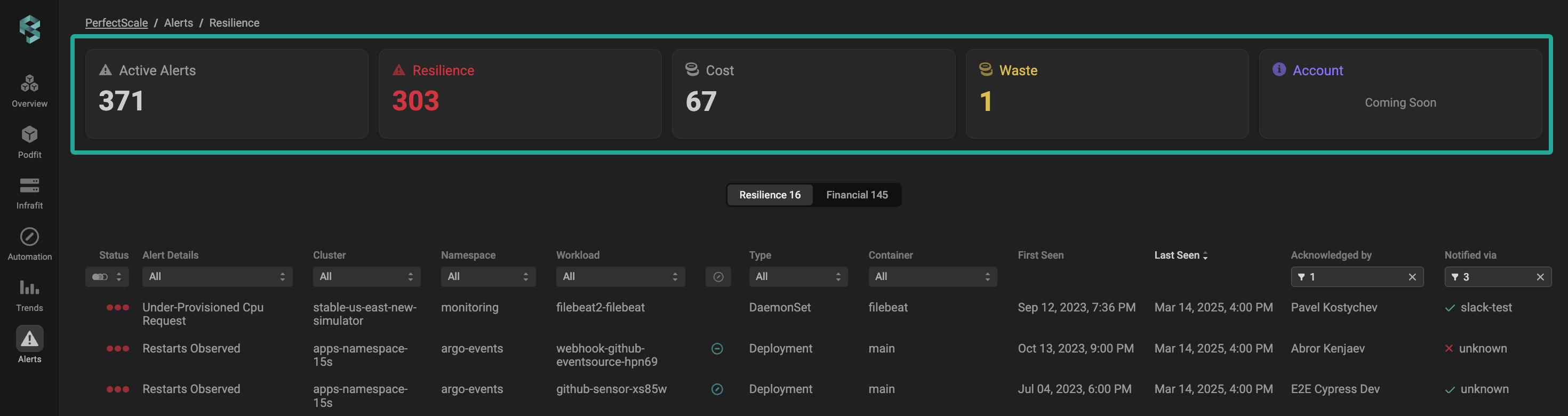Screen dimensions: 1568x416
Task: Clear the Notified via filter
Action: [1540, 277]
